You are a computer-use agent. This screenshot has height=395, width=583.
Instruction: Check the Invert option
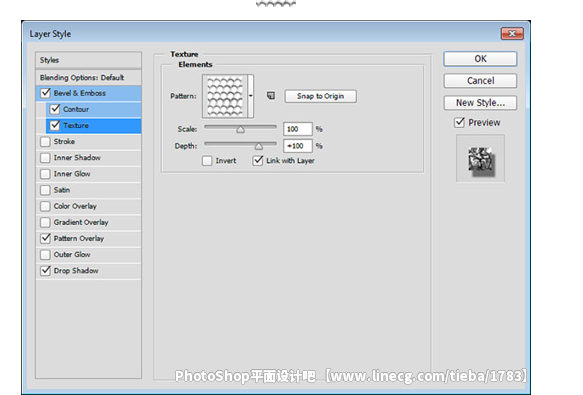click(207, 161)
